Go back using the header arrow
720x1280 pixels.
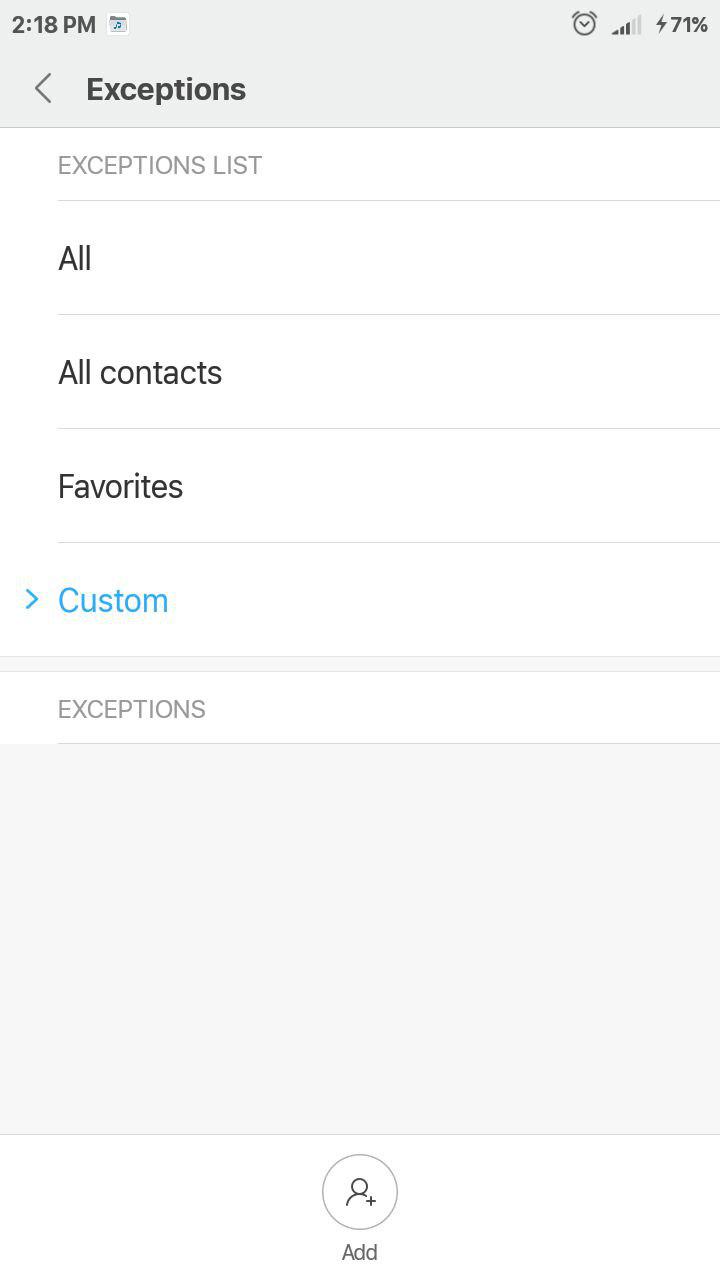click(x=43, y=89)
